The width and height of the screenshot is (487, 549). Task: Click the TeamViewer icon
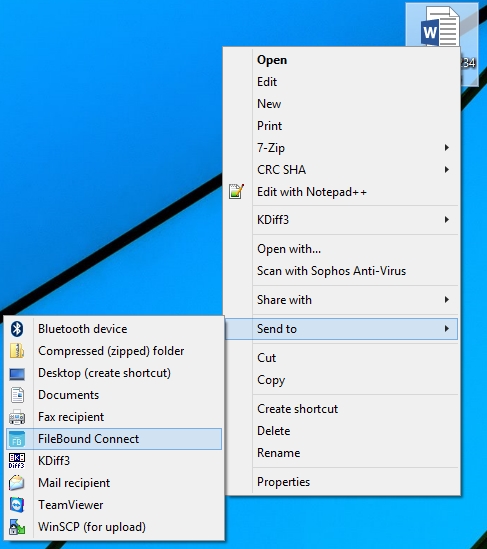(17, 505)
